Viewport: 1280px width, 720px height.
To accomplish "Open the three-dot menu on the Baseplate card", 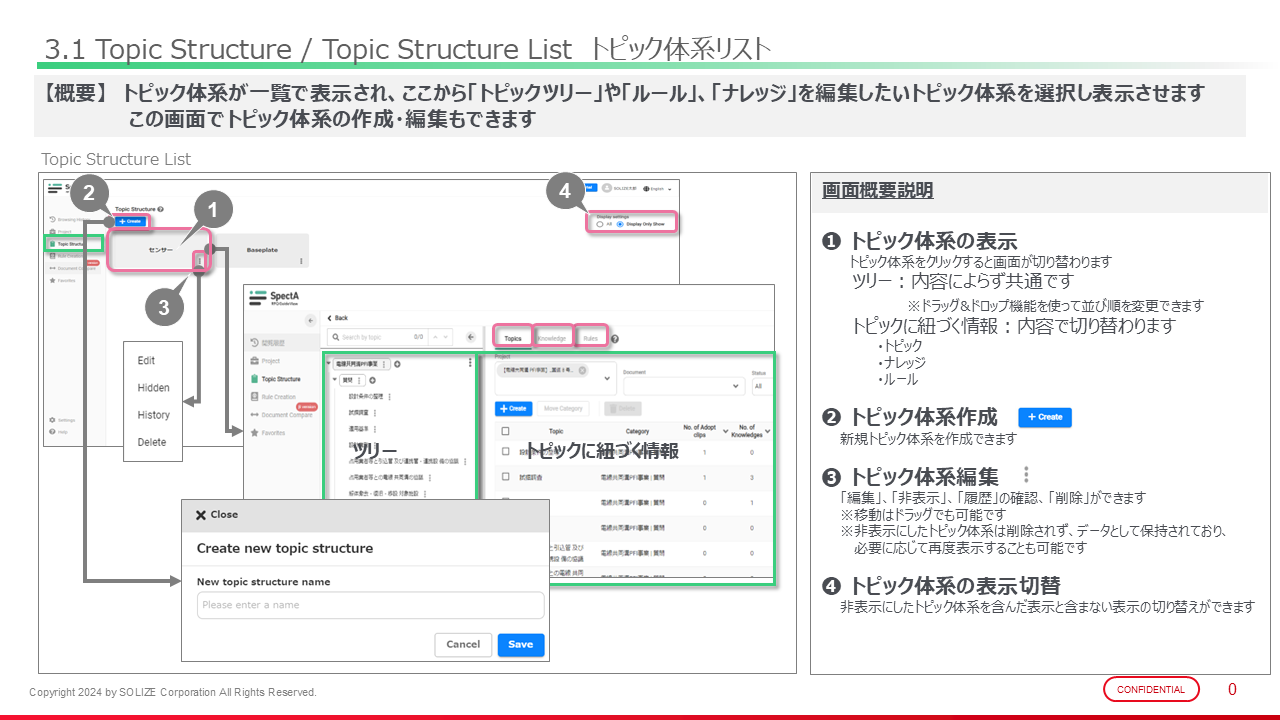I will pyautogui.click(x=301, y=262).
